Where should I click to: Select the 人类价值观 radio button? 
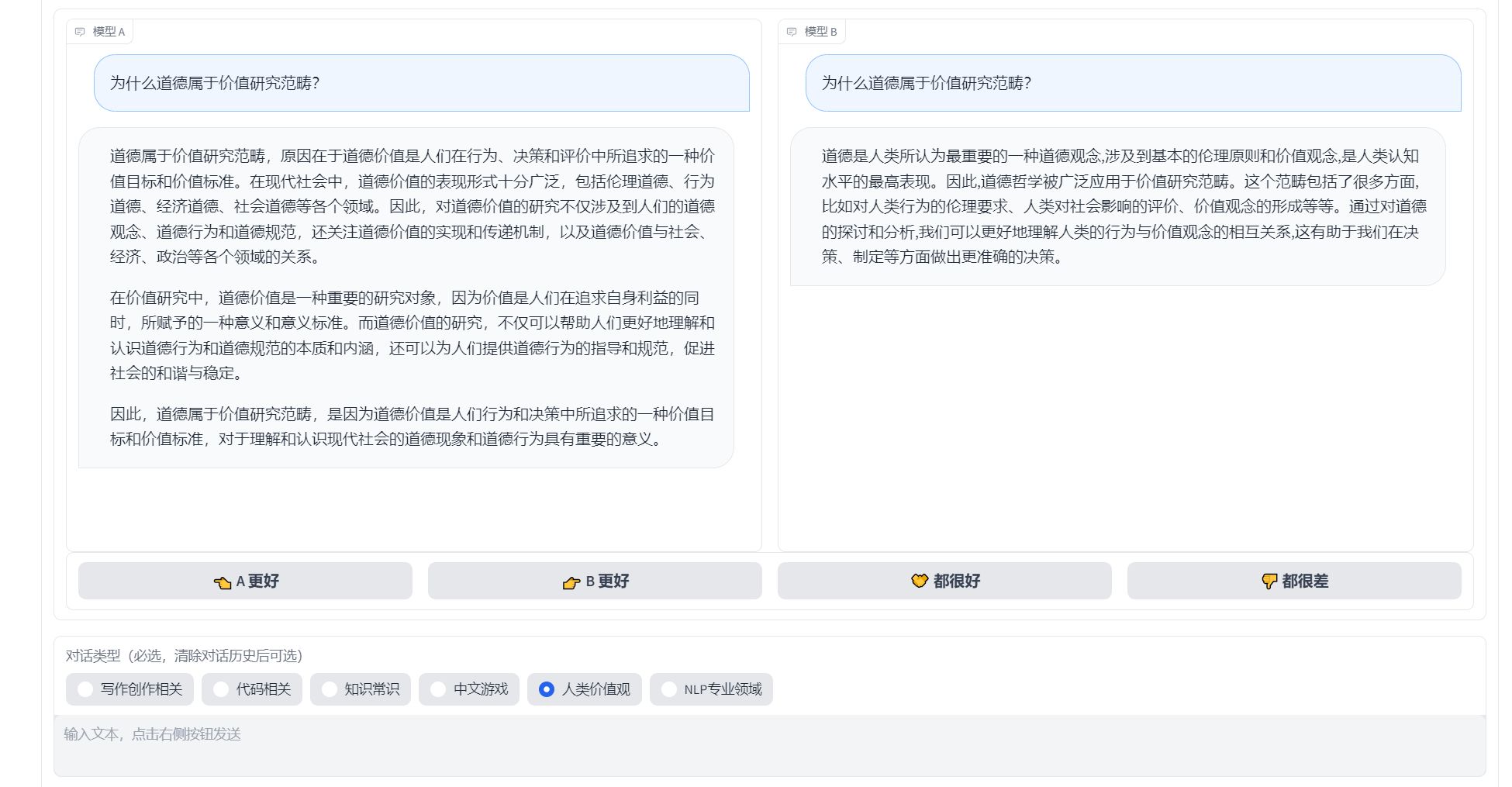pyautogui.click(x=547, y=689)
